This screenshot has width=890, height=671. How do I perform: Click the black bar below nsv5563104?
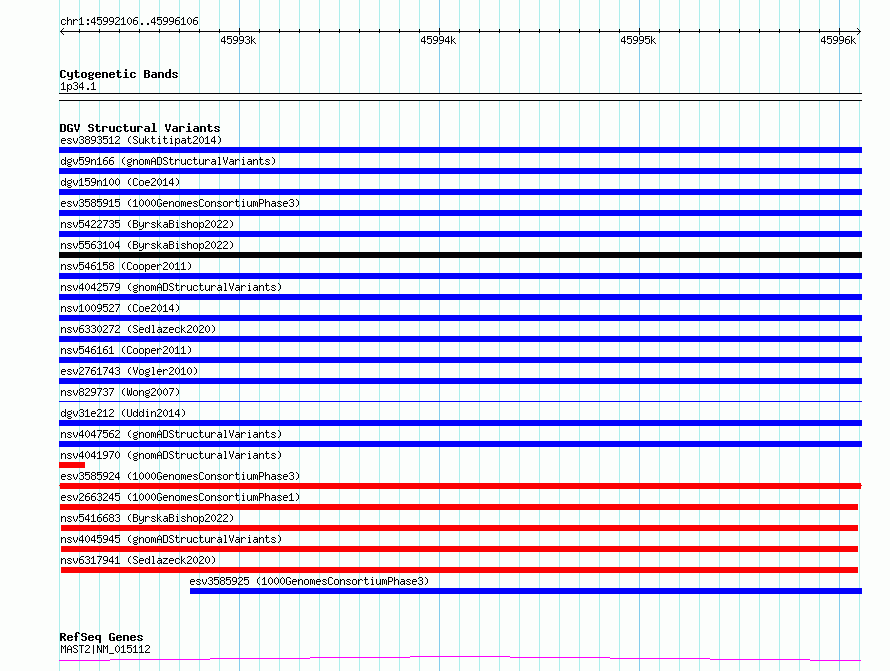460,255
